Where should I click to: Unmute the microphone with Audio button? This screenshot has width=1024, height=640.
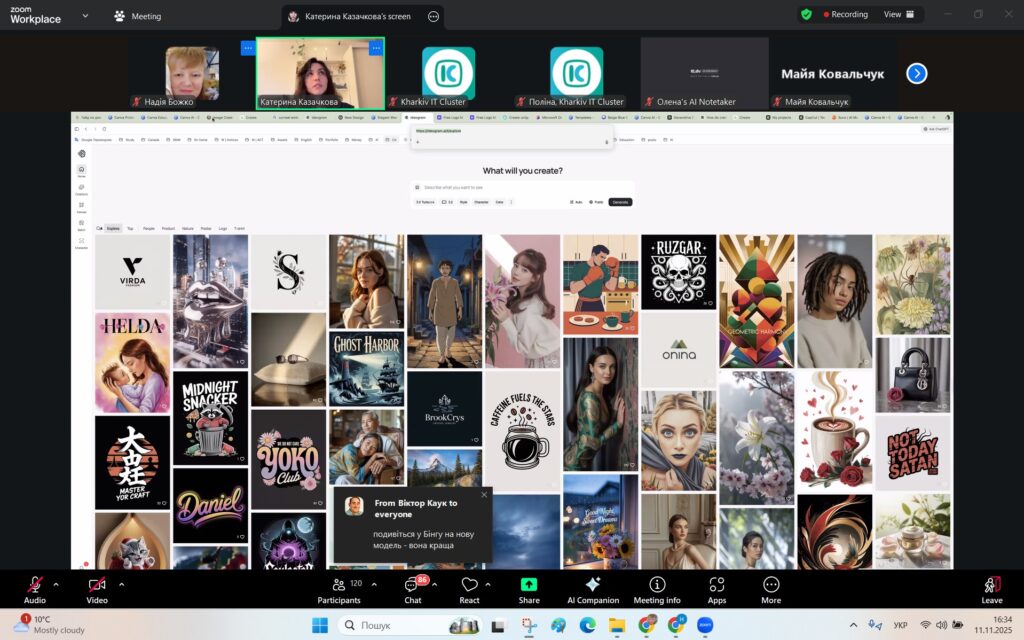click(x=35, y=588)
